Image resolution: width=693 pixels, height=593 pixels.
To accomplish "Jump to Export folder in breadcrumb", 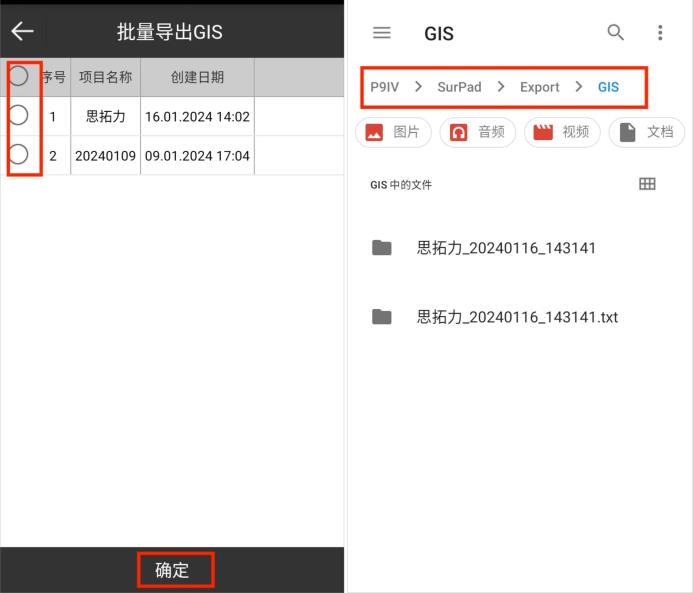I will [539, 87].
